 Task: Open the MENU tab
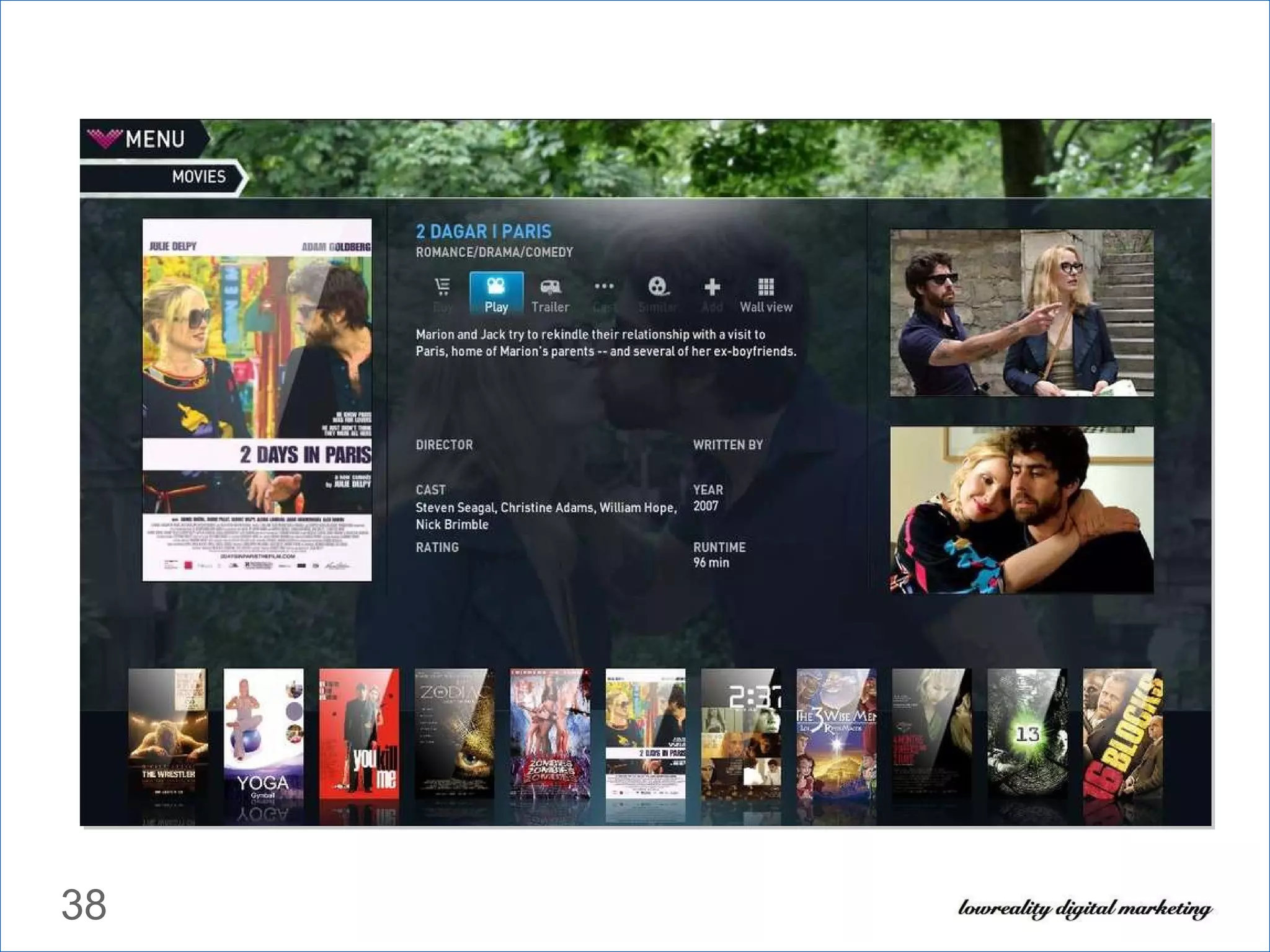tap(154, 139)
